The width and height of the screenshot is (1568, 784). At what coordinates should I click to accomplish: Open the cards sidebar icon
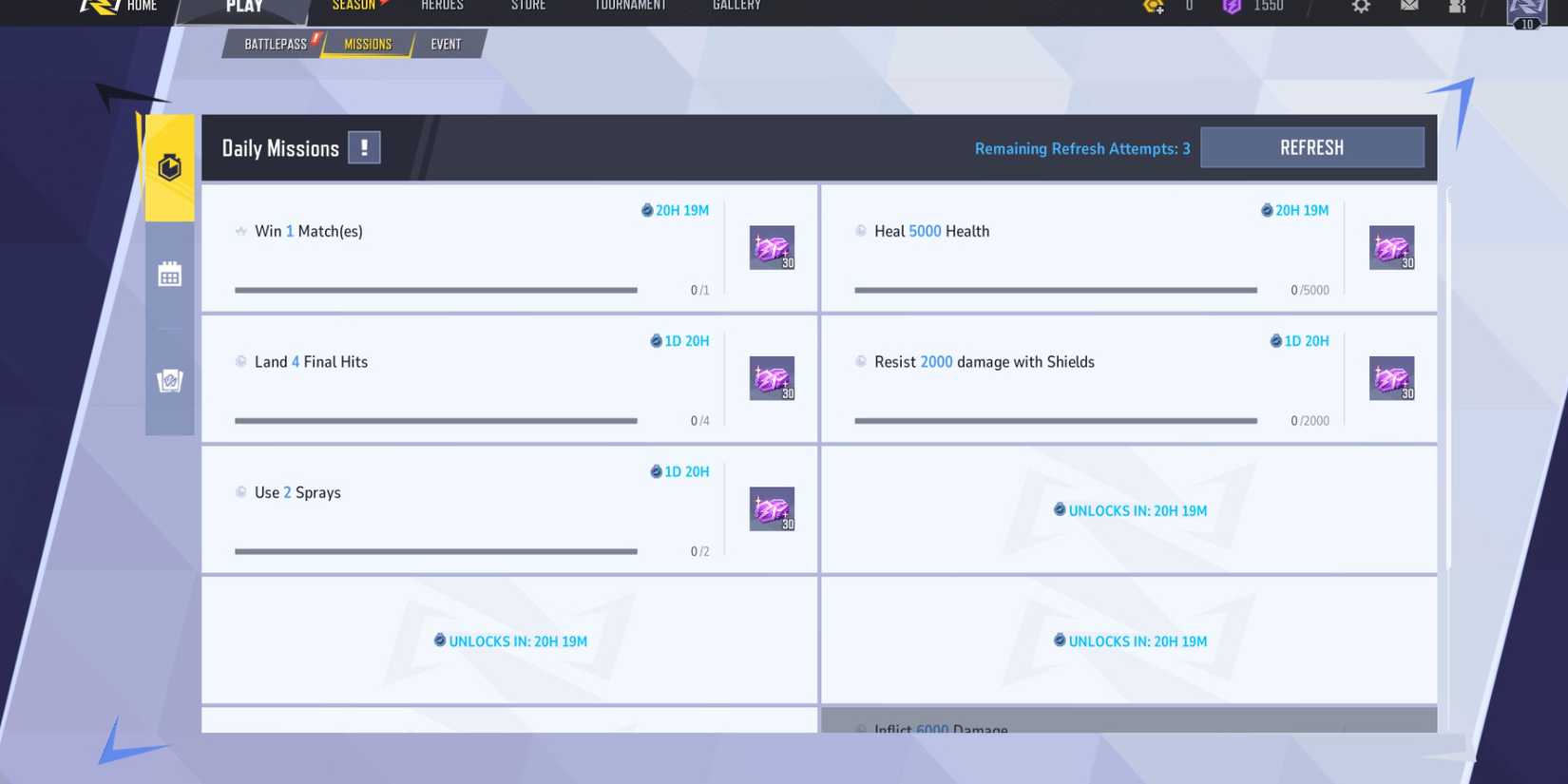point(169,381)
